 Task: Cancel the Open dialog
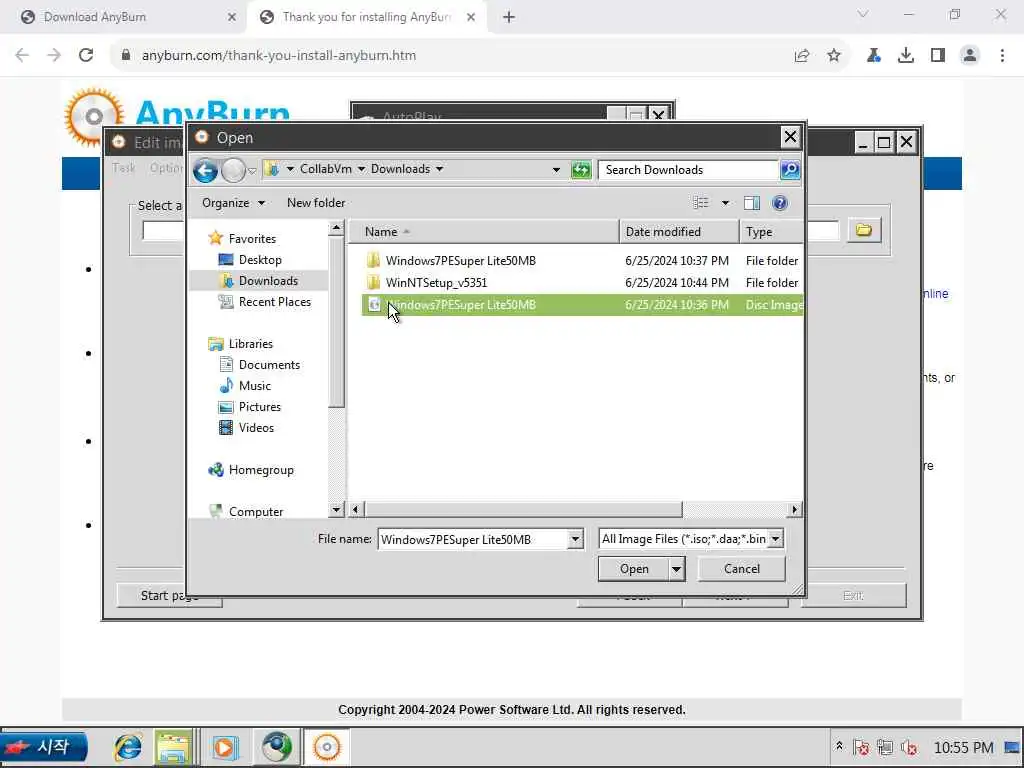pos(742,569)
